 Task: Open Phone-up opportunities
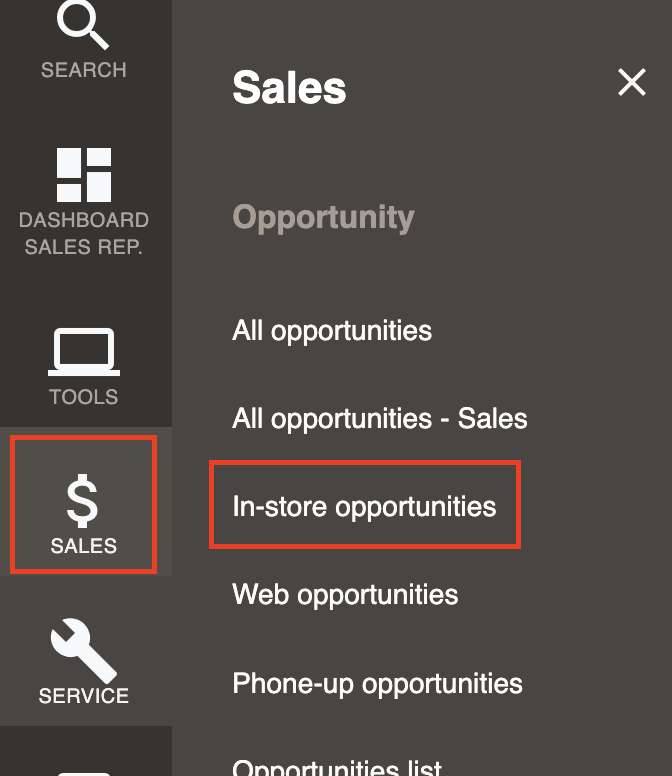(377, 683)
